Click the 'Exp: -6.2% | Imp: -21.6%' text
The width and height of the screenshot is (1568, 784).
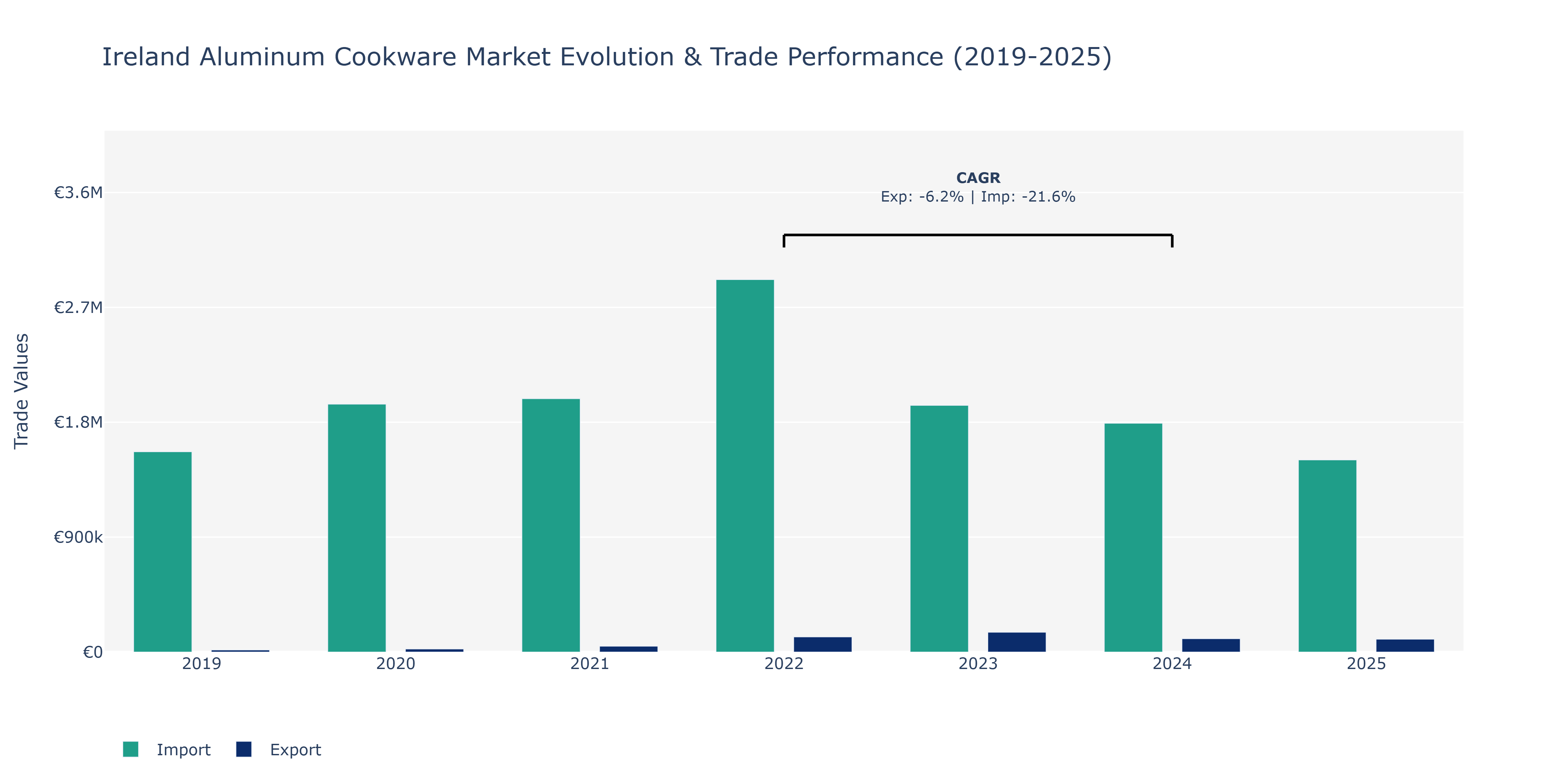[x=978, y=197]
